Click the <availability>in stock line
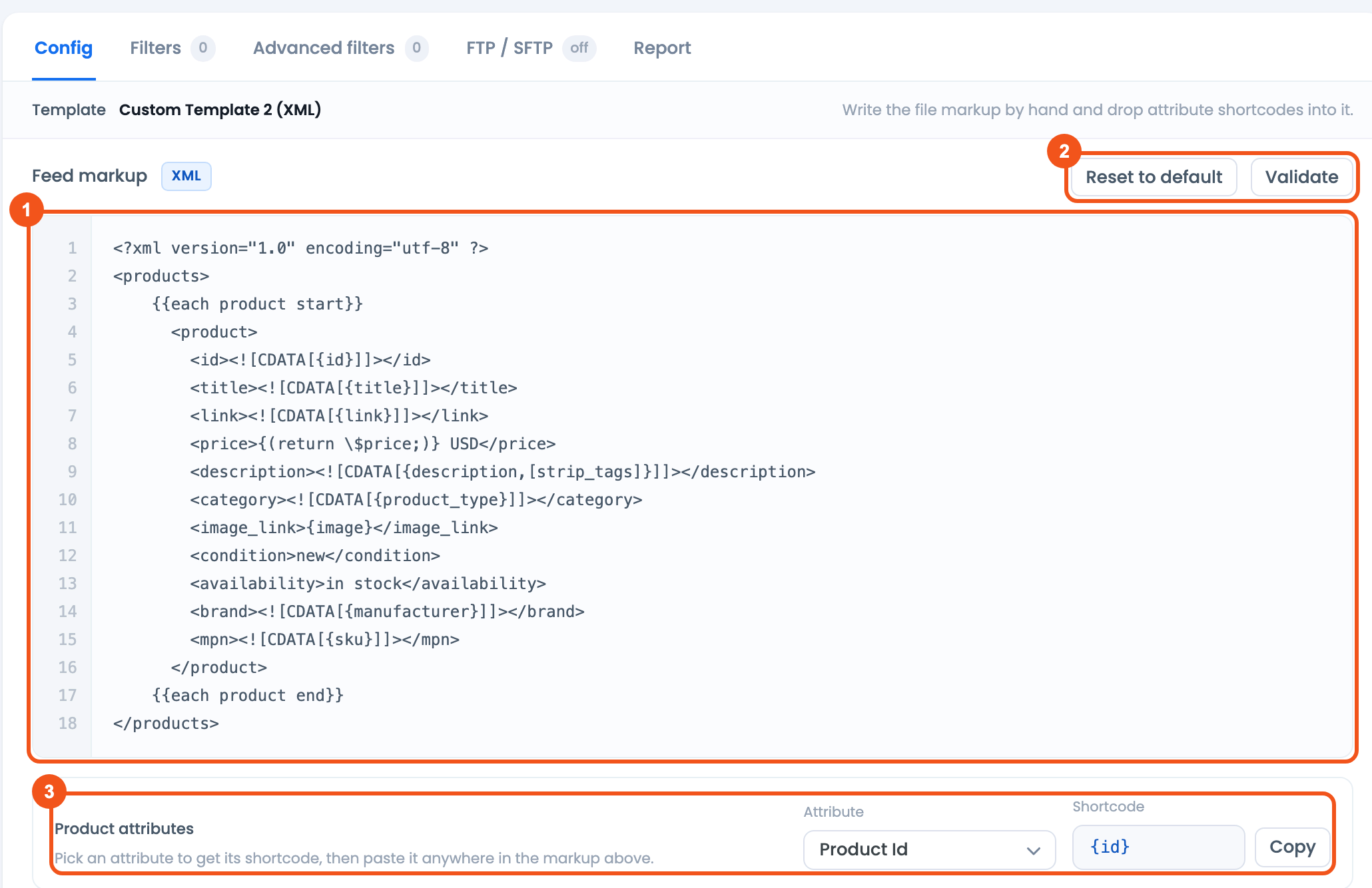Viewport: 1372px width, 888px height. (x=368, y=584)
